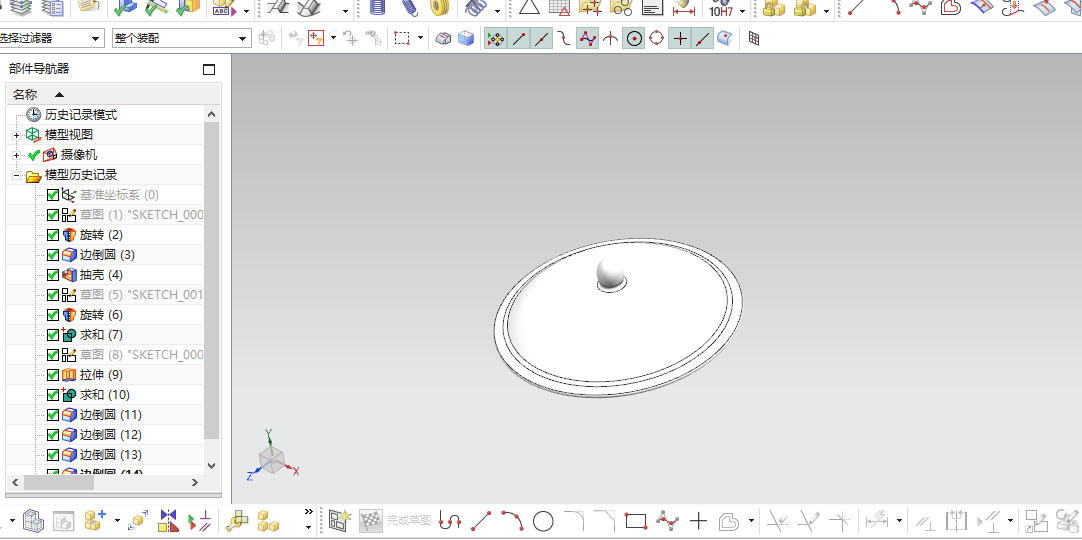The height and width of the screenshot is (540, 1082).
Task: Select the 边倒圆 (13) tree item
Action: [x=110, y=455]
